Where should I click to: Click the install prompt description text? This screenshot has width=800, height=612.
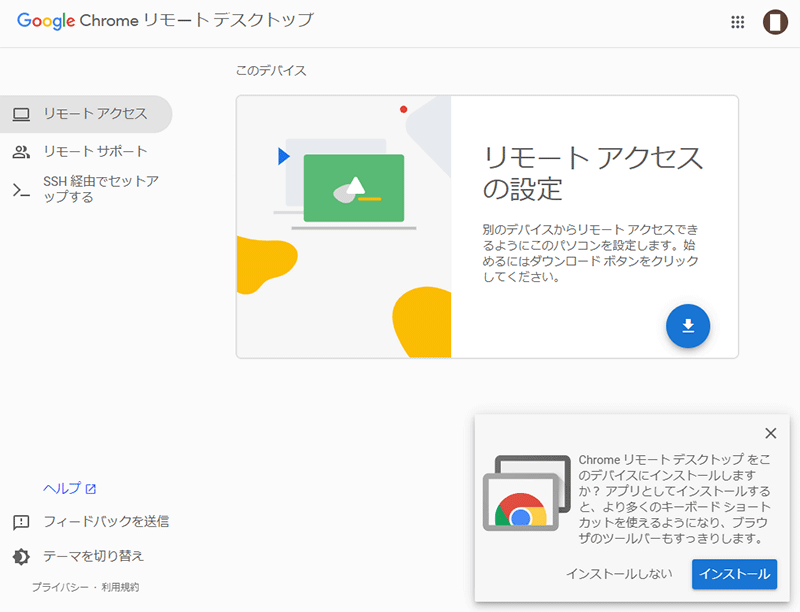[x=674, y=499]
